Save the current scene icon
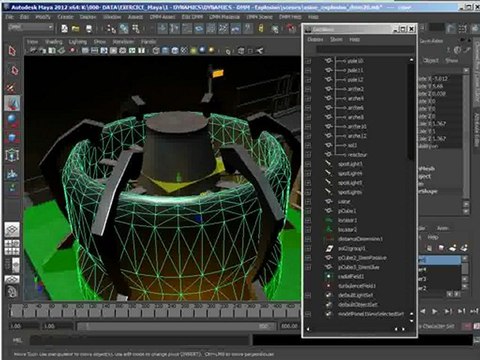The height and width of the screenshot is (360, 480). (x=89, y=29)
